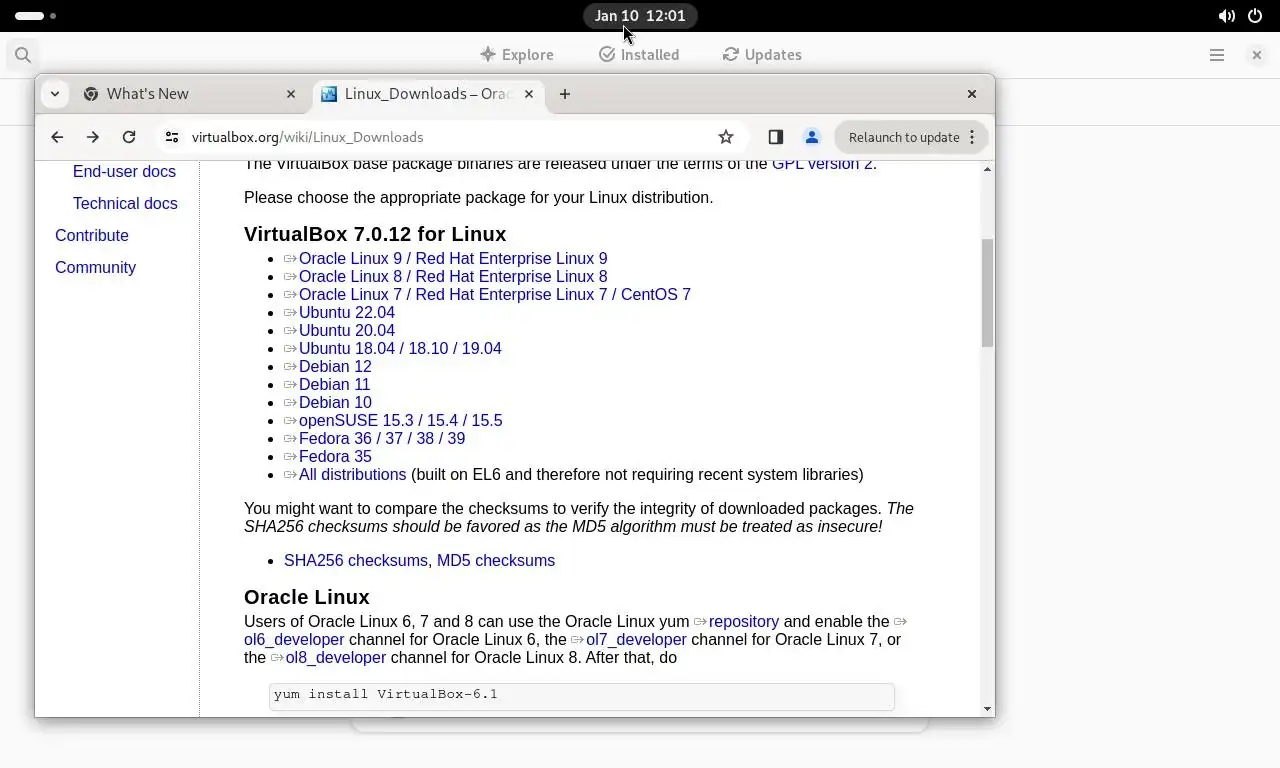Open the Chrome profile avatar

coord(812,137)
